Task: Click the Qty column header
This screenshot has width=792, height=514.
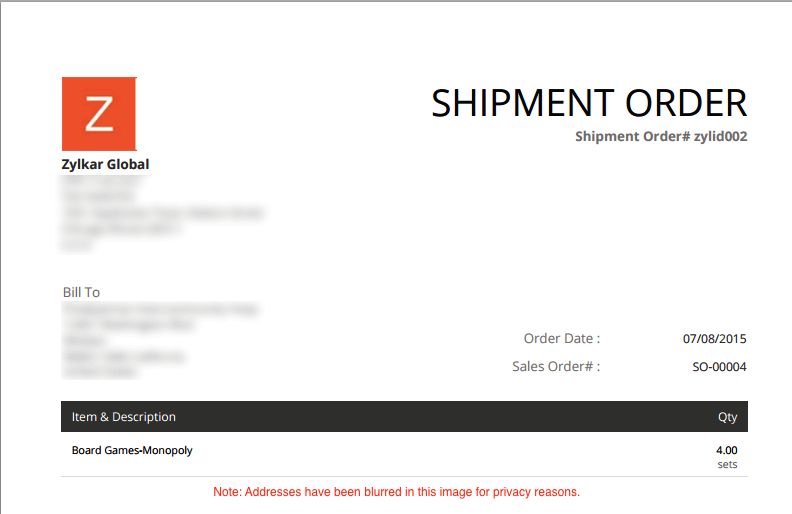Action: click(727, 417)
